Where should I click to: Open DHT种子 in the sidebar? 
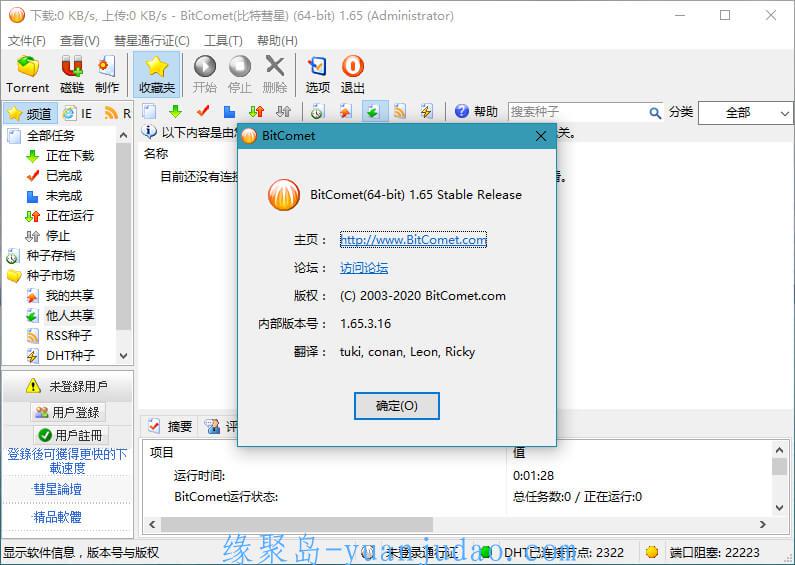point(60,356)
